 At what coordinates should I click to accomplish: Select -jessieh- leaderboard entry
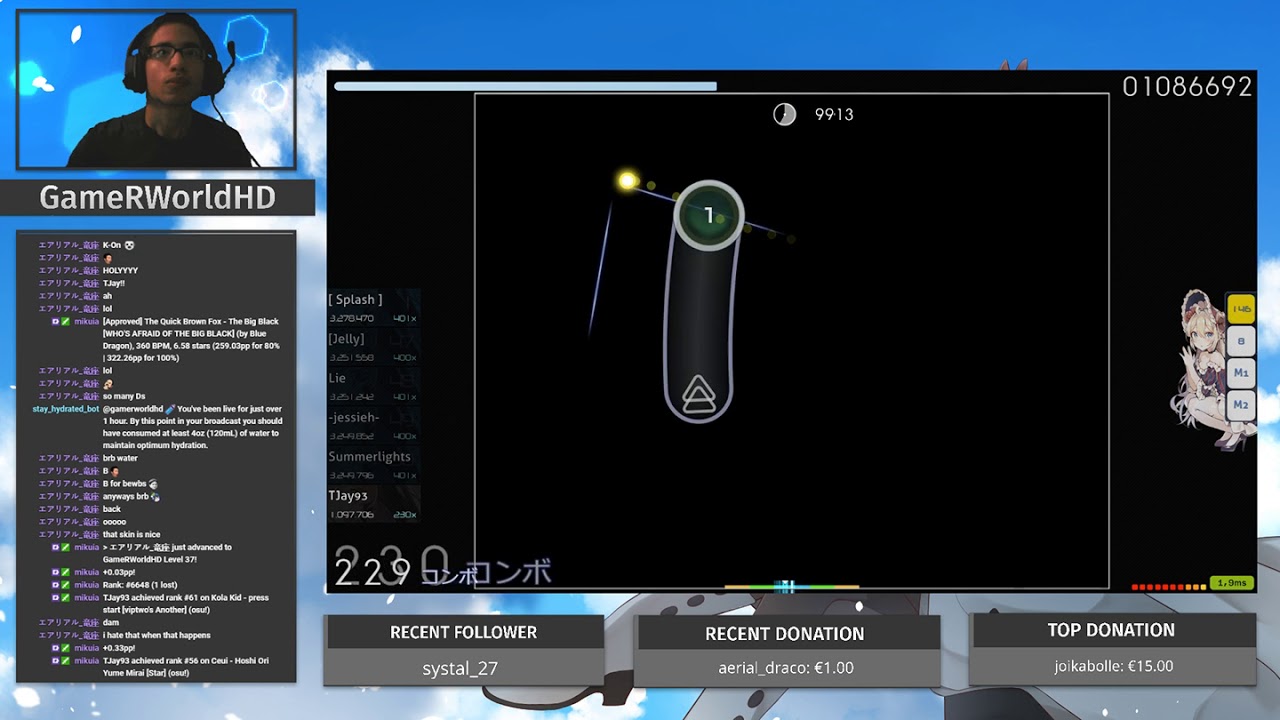(x=373, y=425)
